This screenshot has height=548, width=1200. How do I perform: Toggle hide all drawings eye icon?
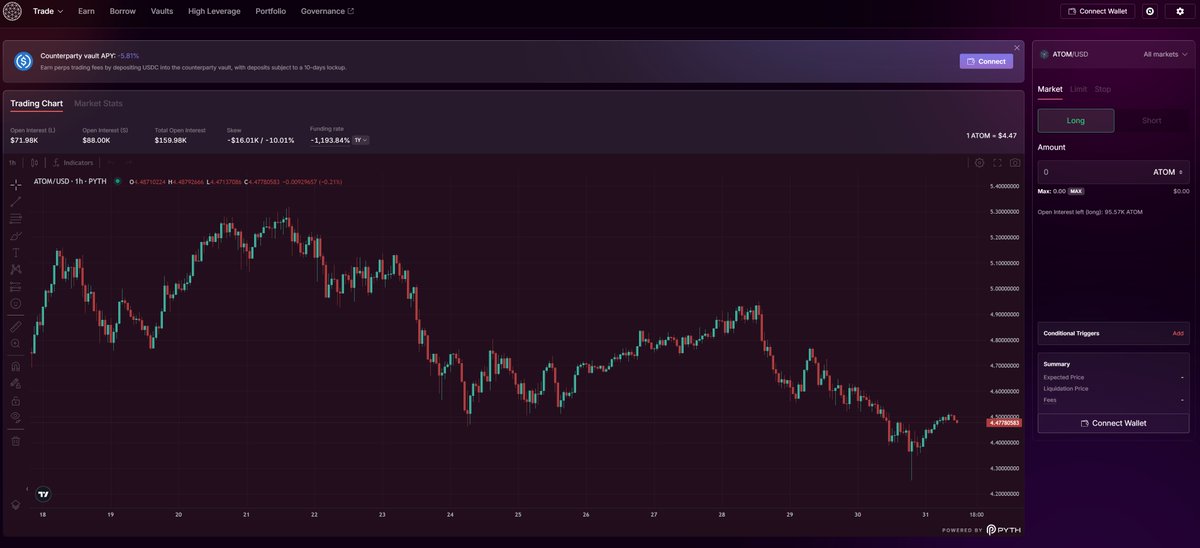pos(16,417)
